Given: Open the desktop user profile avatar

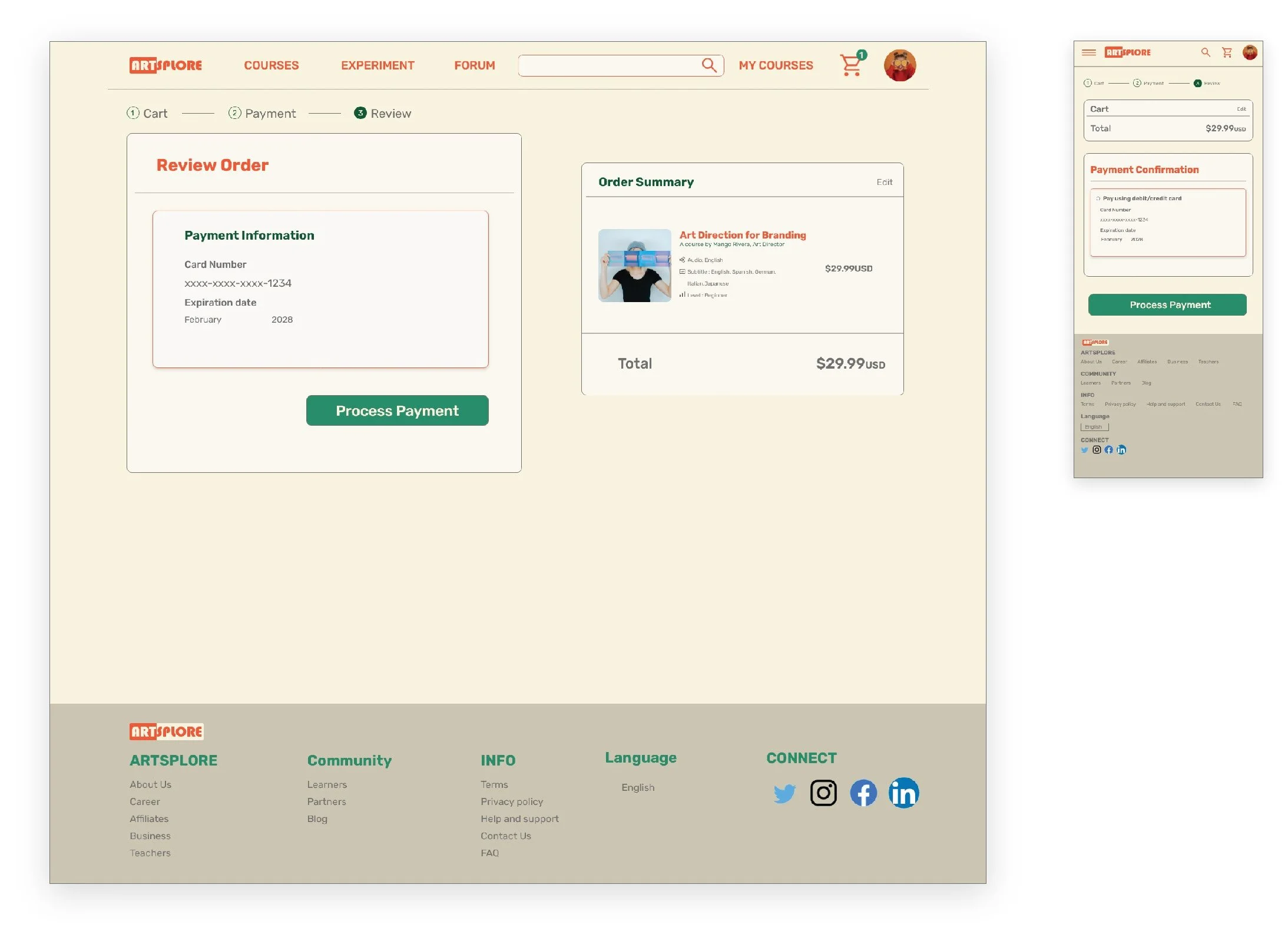Looking at the screenshot, I should click(x=899, y=65).
